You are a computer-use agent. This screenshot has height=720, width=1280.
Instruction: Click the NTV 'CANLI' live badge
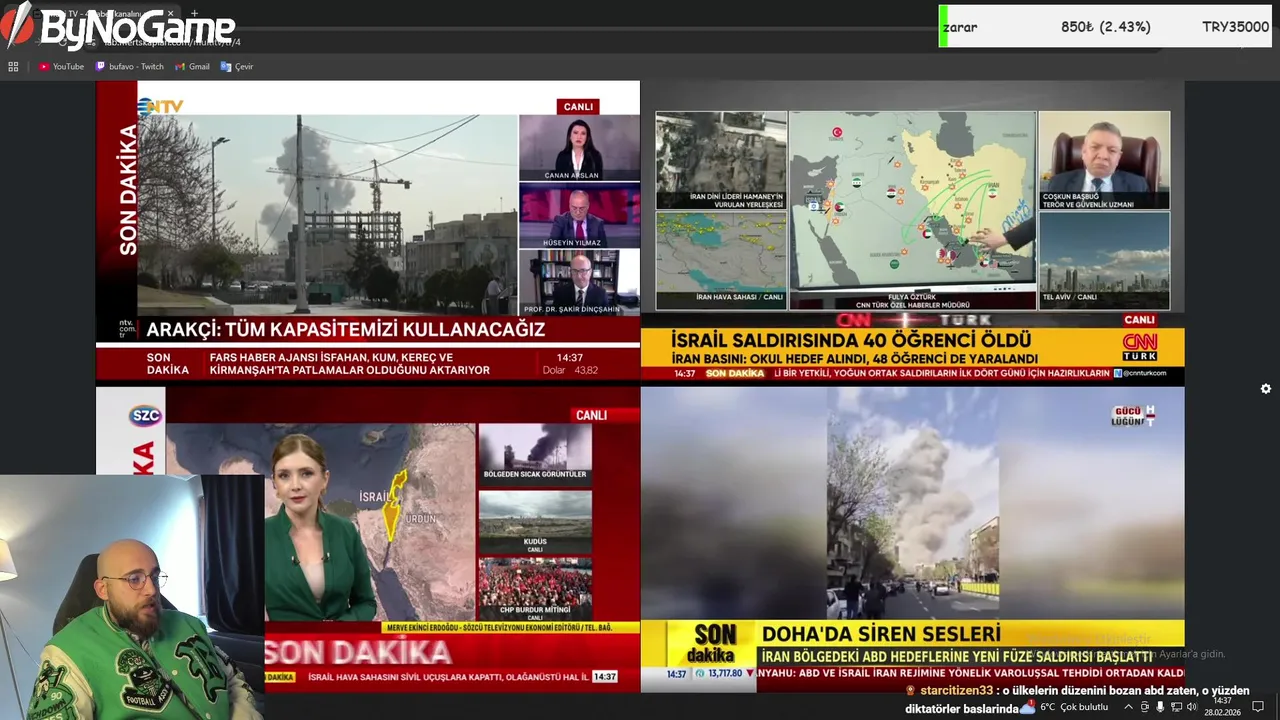click(578, 107)
